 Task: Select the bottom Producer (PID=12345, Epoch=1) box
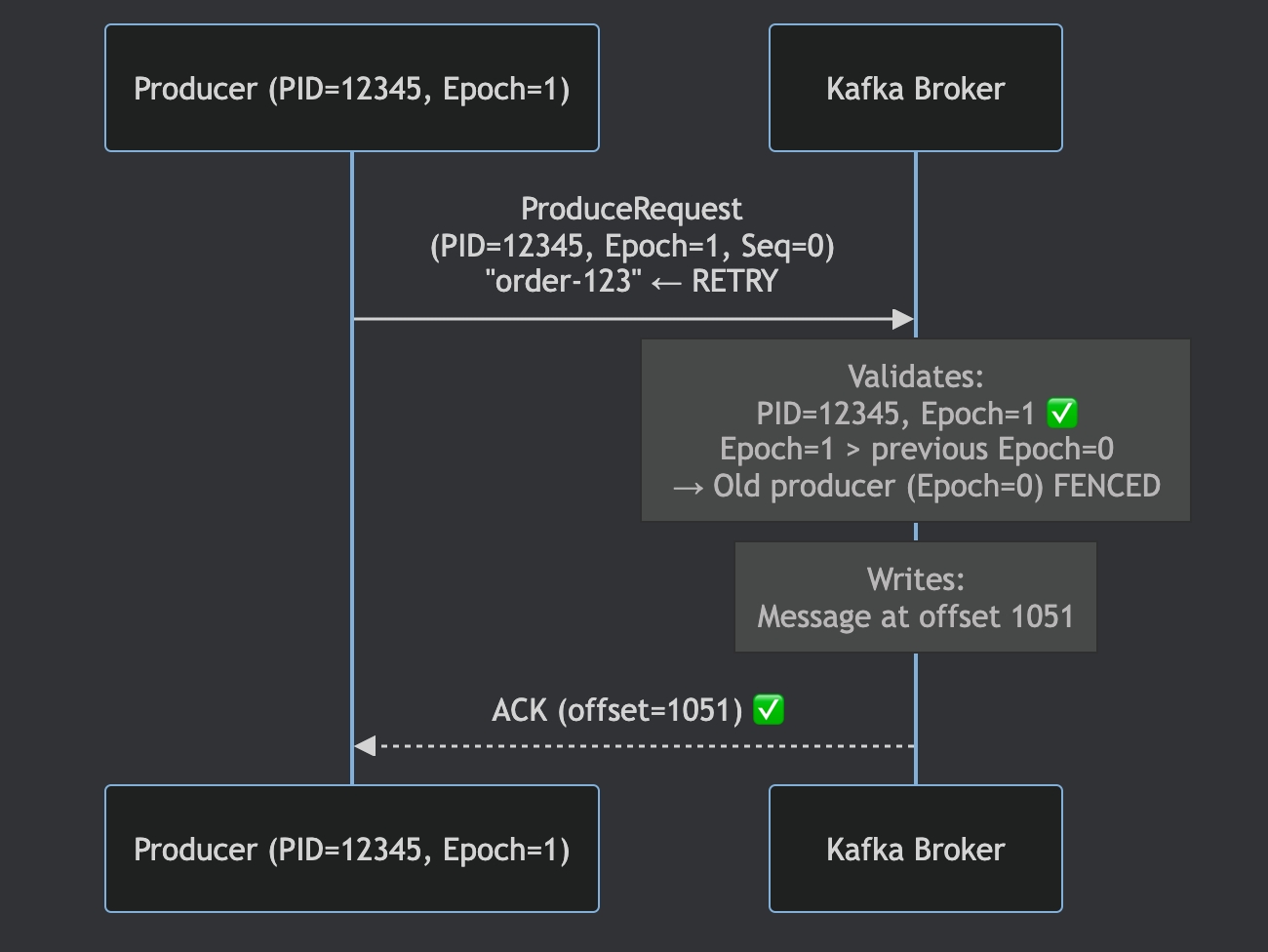(351, 849)
